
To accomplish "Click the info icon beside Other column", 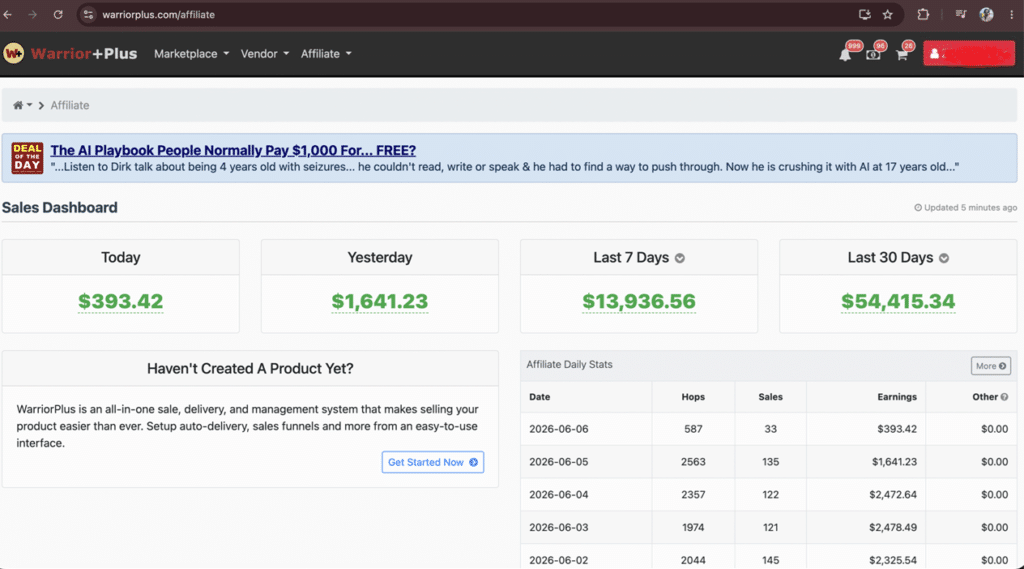I will click(1004, 397).
